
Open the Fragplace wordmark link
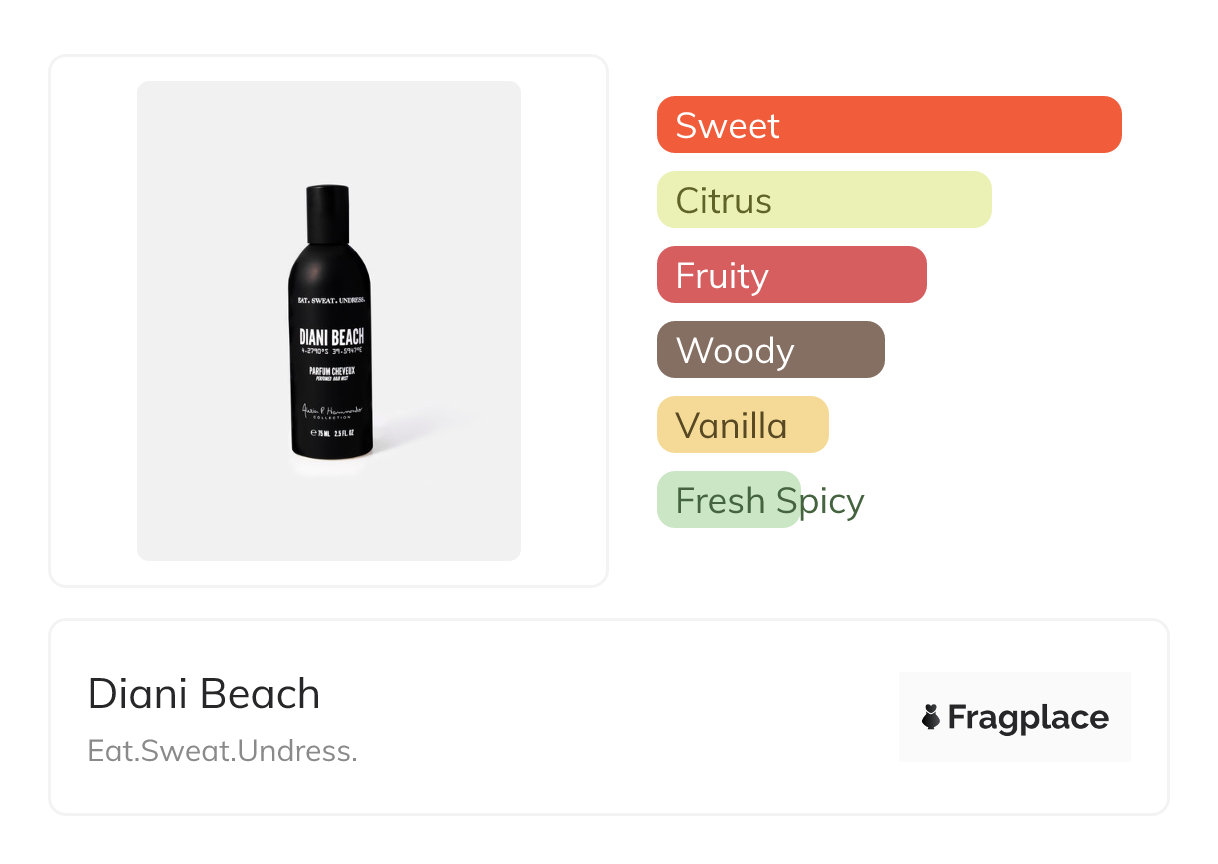coord(1028,718)
